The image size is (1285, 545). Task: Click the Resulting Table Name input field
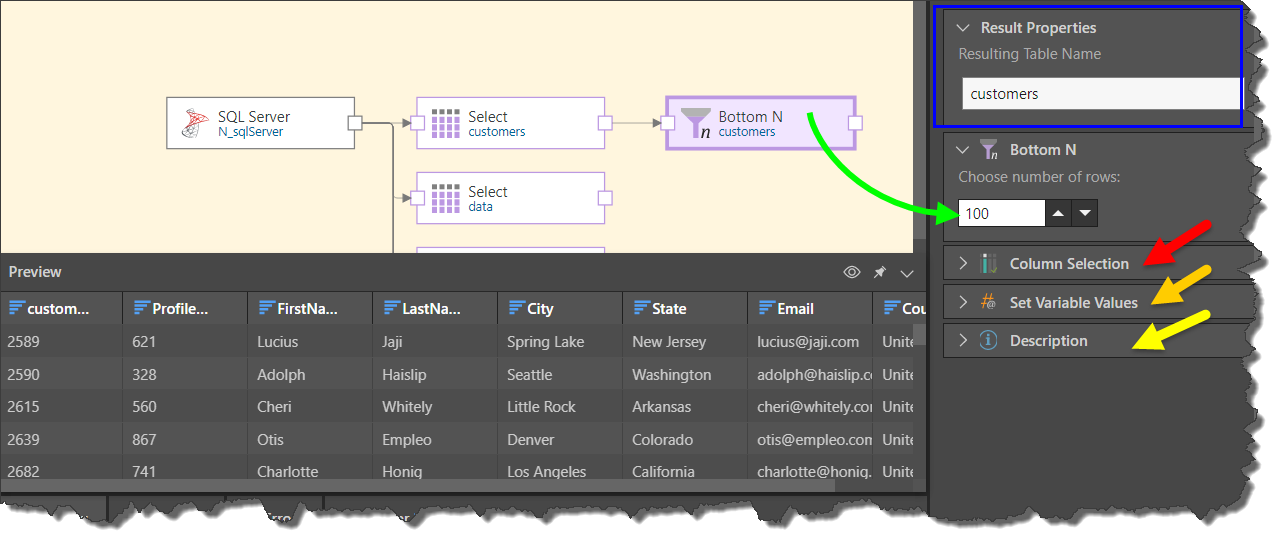[1100, 94]
